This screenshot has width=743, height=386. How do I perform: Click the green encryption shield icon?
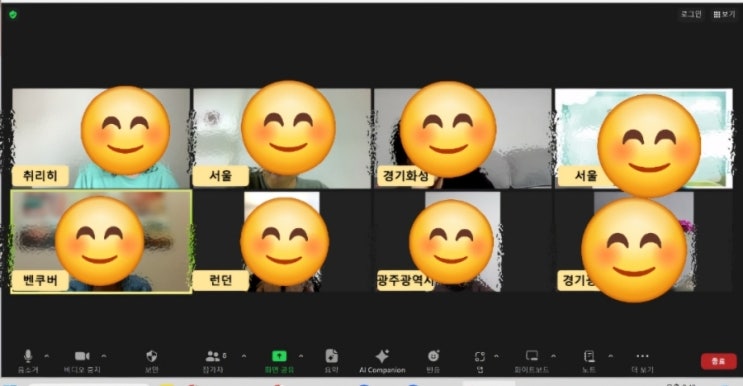(13, 15)
